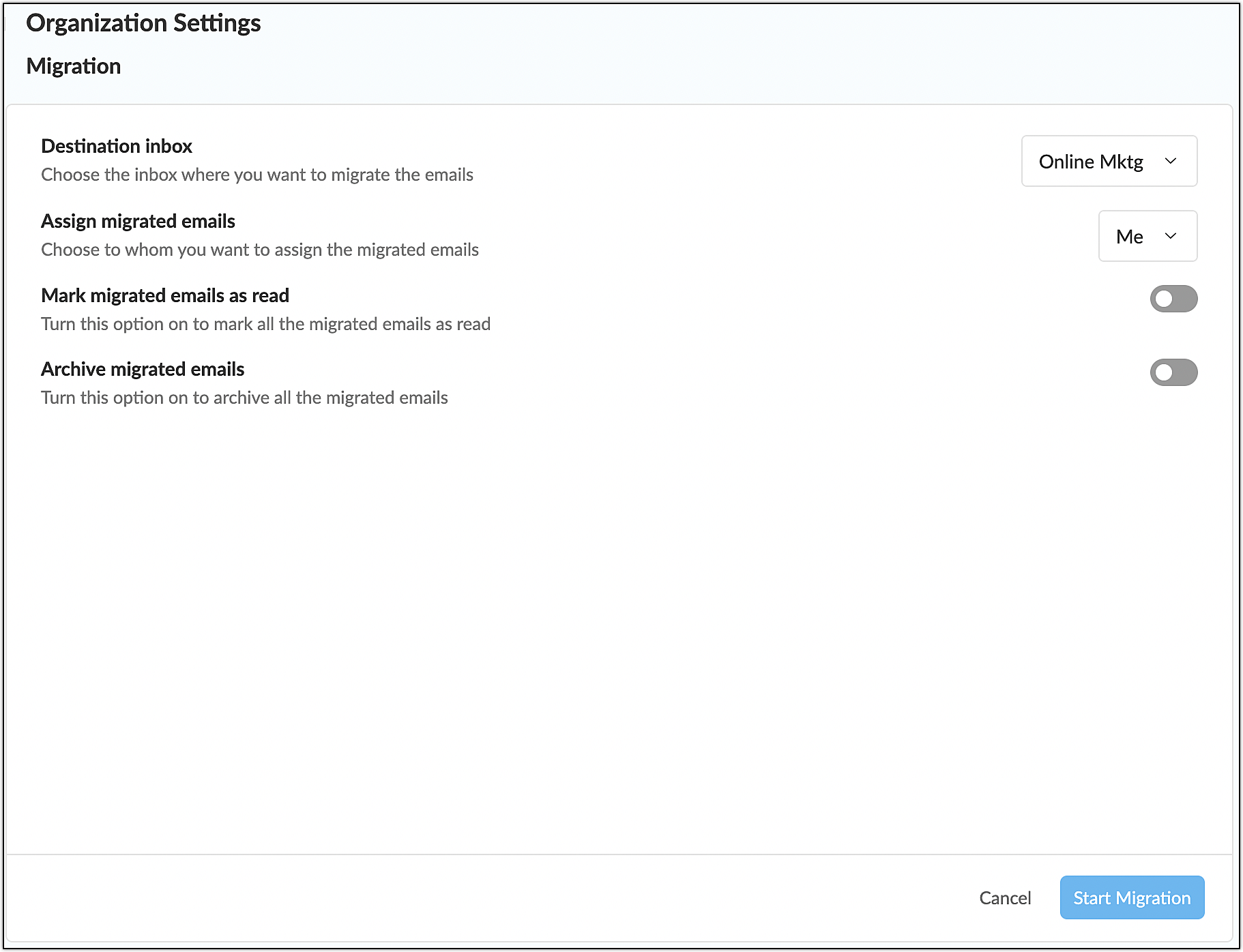
Task: Click the chevron arrow beside Me
Action: 1171,236
